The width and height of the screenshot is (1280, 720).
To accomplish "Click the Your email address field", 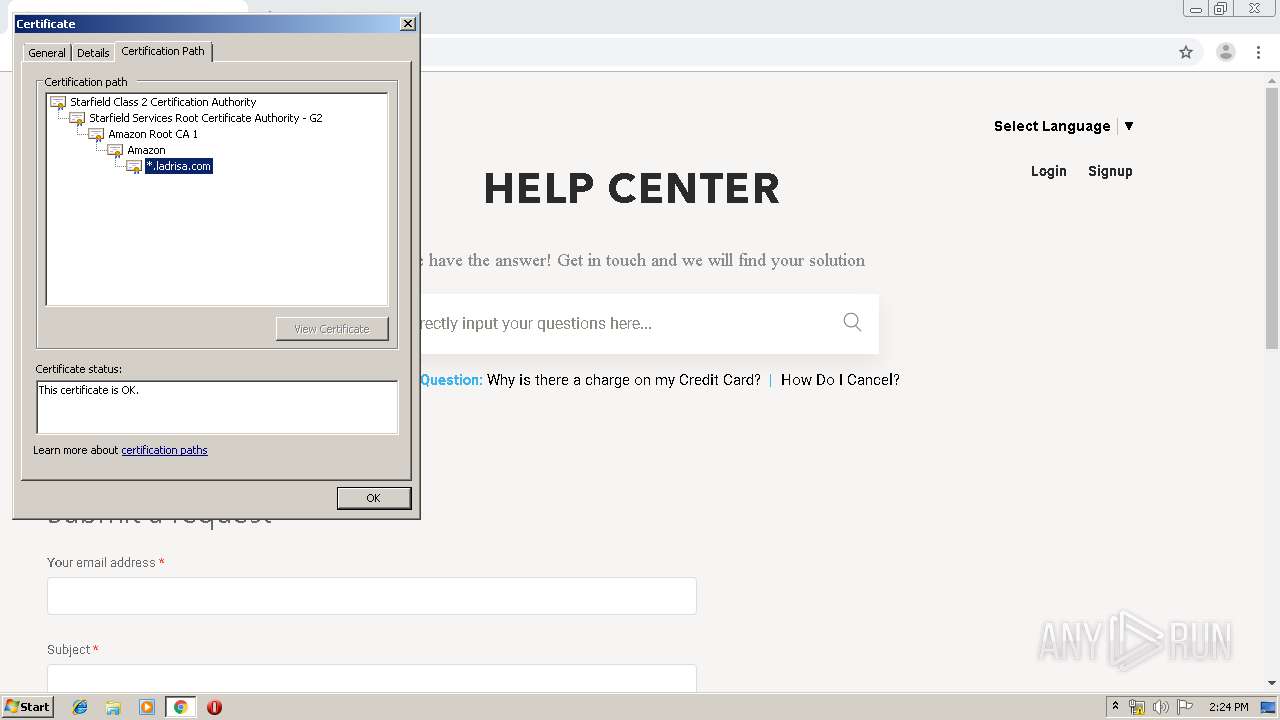I will coord(372,596).
